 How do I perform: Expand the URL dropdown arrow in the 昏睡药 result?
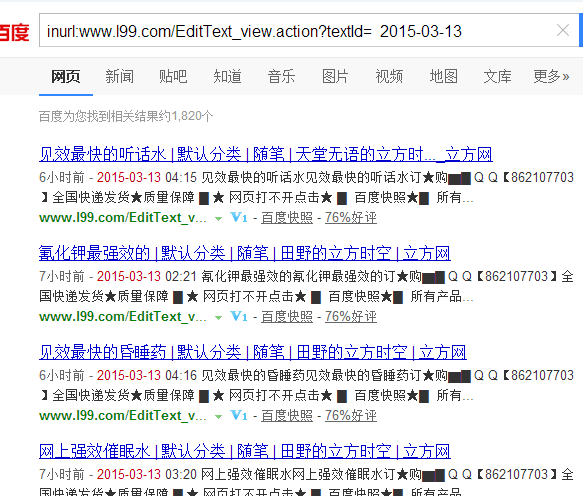pyautogui.click(x=219, y=416)
